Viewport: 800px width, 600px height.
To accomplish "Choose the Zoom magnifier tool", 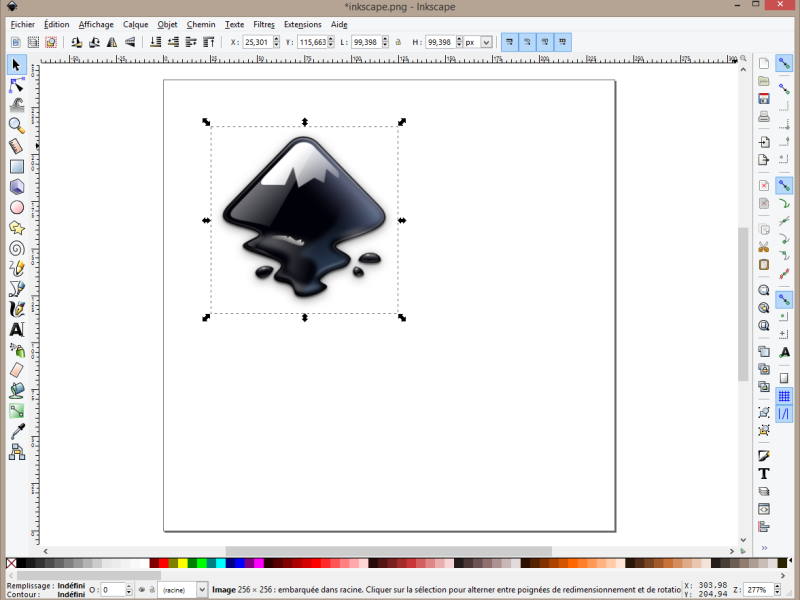I will coord(17,126).
